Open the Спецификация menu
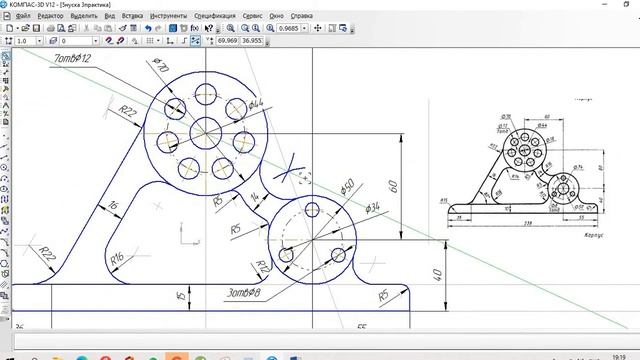This screenshot has width=640, height=360. click(215, 16)
